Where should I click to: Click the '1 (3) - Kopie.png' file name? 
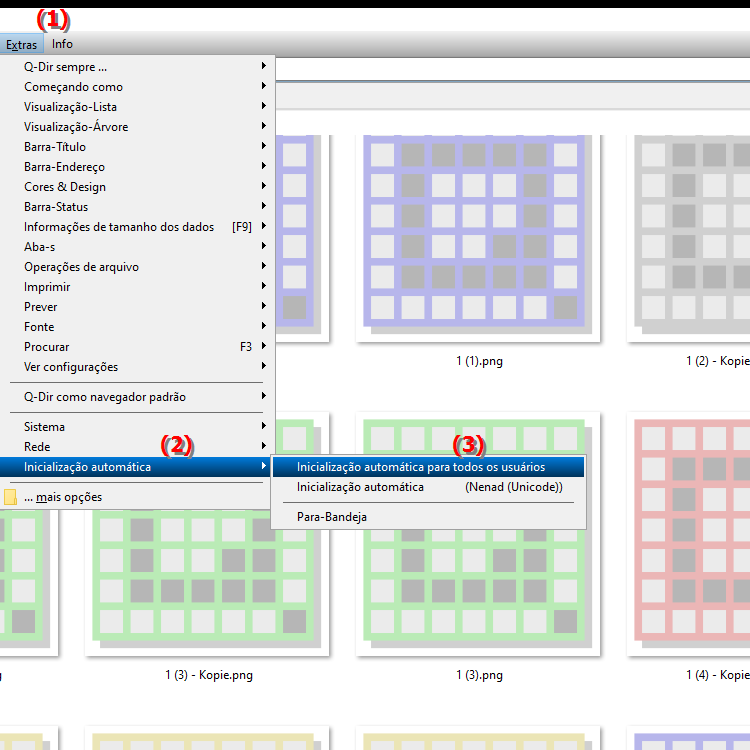pos(209,675)
